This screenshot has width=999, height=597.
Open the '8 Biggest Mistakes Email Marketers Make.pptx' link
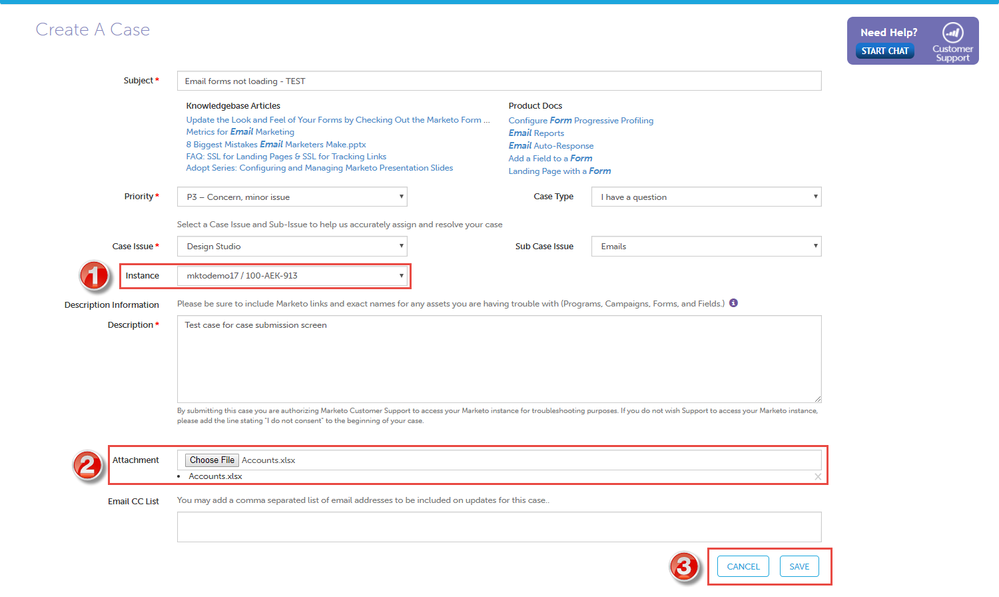click(x=276, y=145)
